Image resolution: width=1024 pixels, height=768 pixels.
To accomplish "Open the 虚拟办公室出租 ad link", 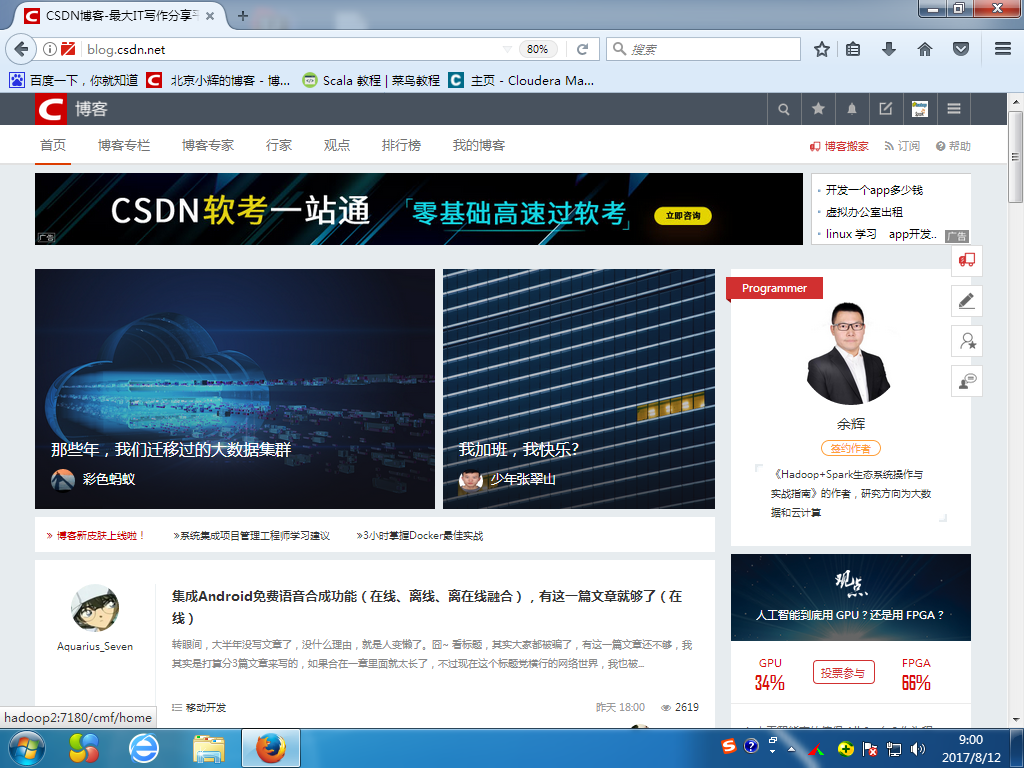I will [864, 212].
